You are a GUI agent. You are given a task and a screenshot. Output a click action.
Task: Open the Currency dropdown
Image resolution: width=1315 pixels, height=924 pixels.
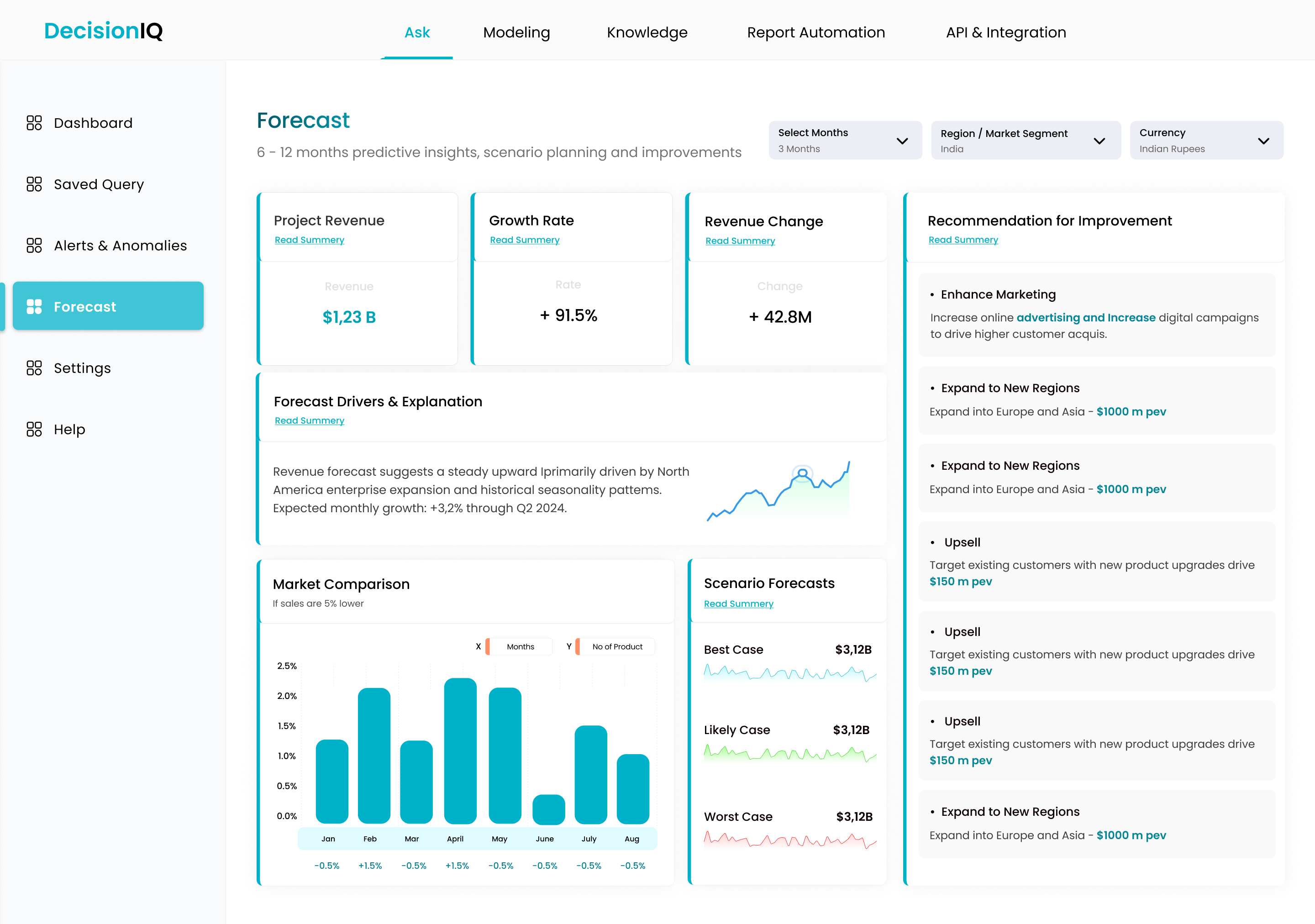tap(1206, 140)
